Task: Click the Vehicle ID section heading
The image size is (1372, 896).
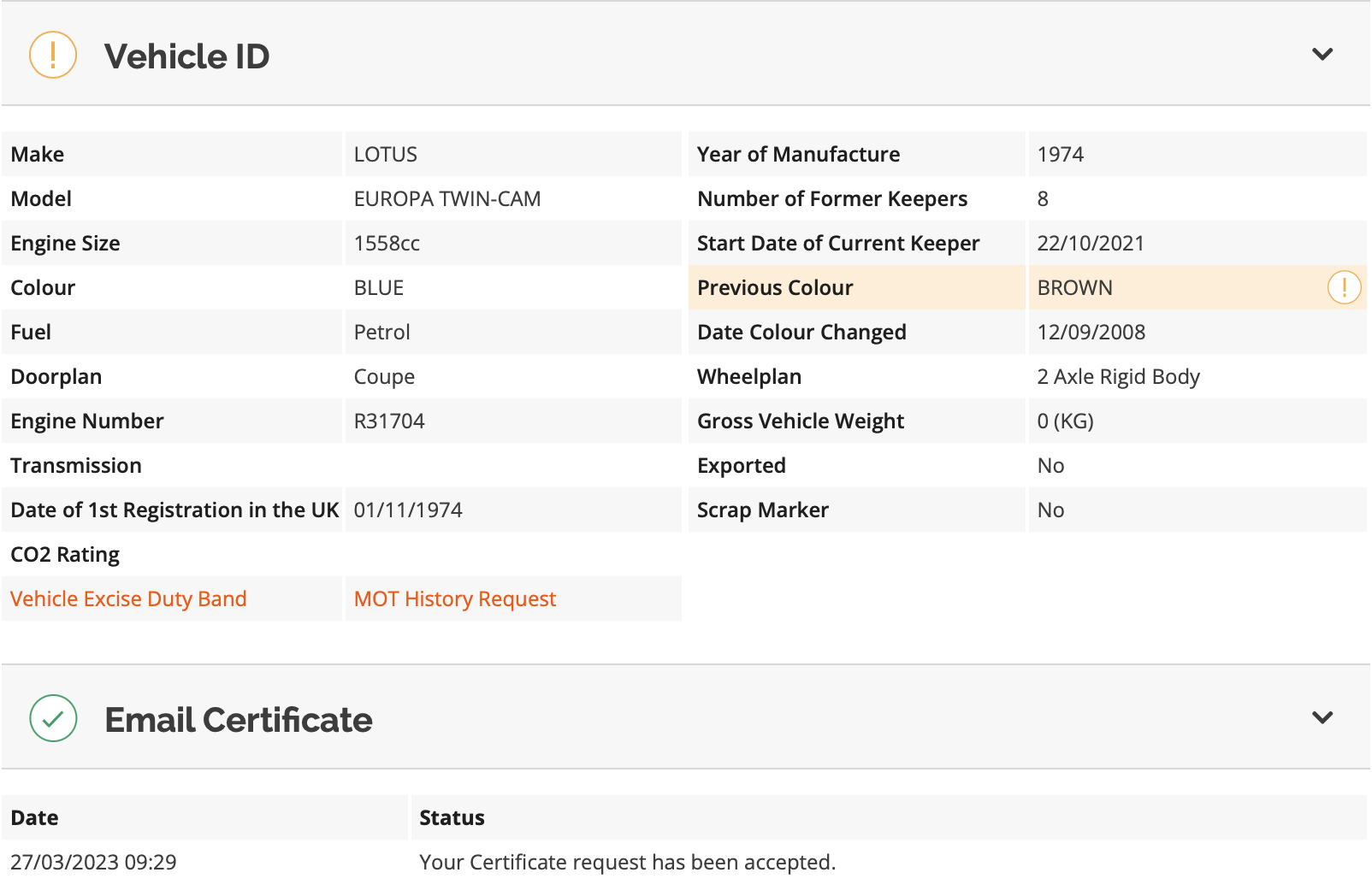Action: 187,56
